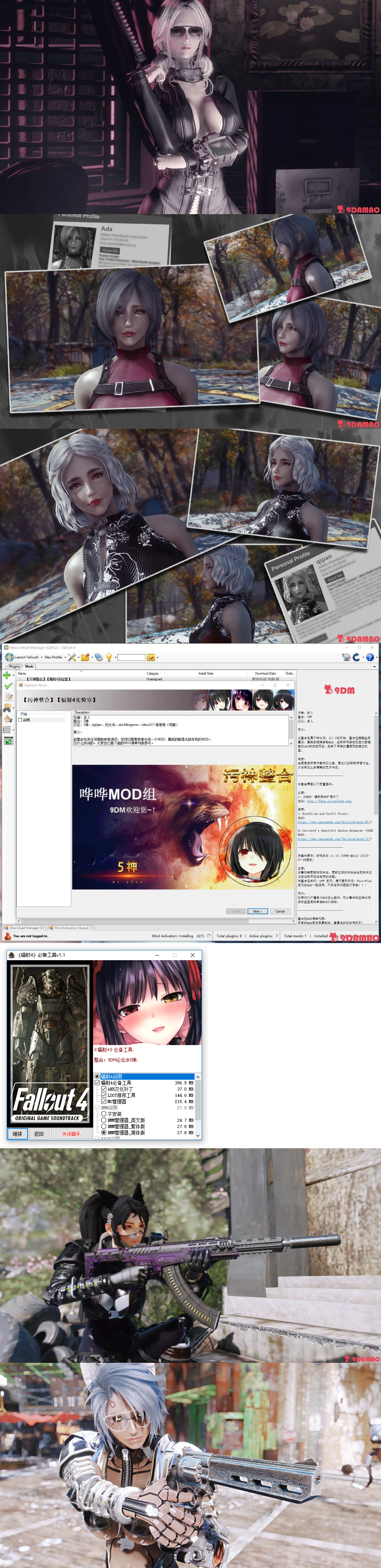The image size is (381, 1568).
Task: Switch to the Plugins tab
Action: click(15, 667)
